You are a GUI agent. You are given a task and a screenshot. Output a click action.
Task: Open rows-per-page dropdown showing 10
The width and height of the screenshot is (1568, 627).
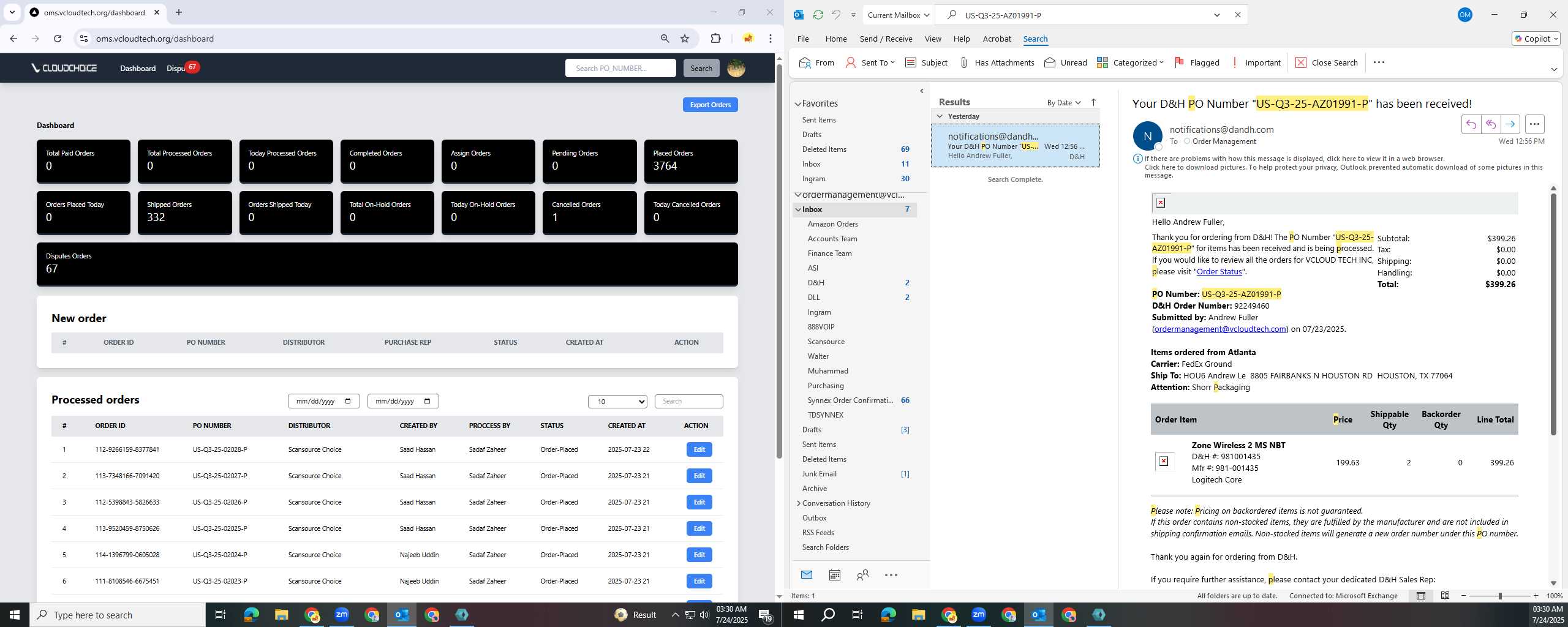[617, 401]
